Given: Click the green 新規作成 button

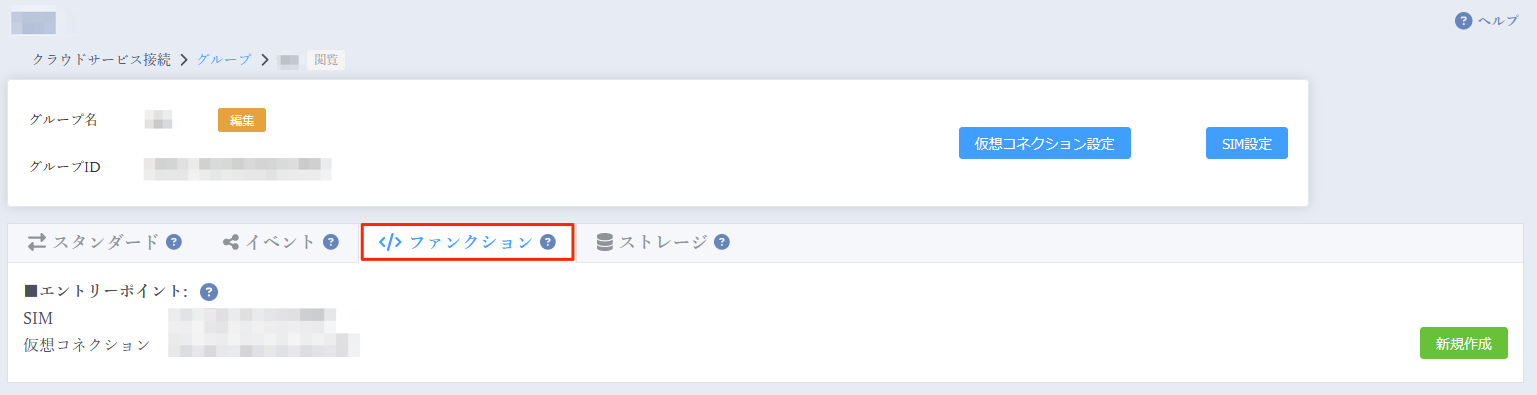Looking at the screenshot, I should pos(1463,343).
